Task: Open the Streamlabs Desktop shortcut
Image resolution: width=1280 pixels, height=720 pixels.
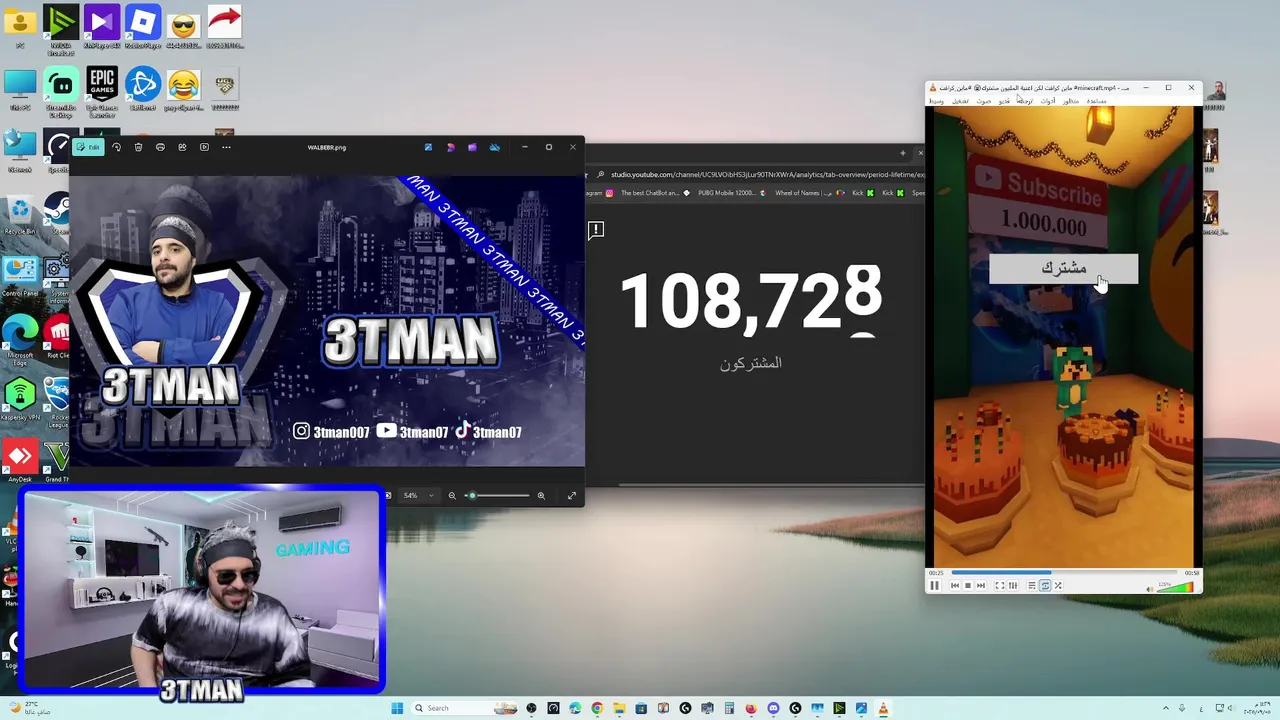Action: (x=61, y=89)
